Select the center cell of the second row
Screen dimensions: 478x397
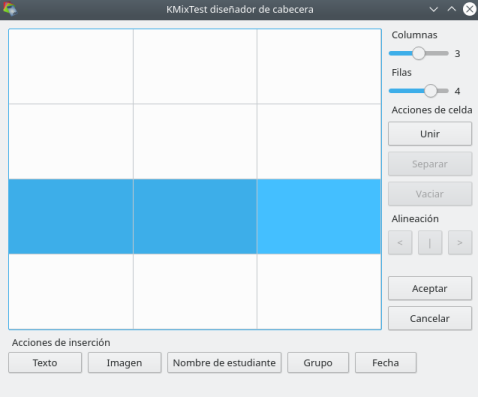[195, 142]
